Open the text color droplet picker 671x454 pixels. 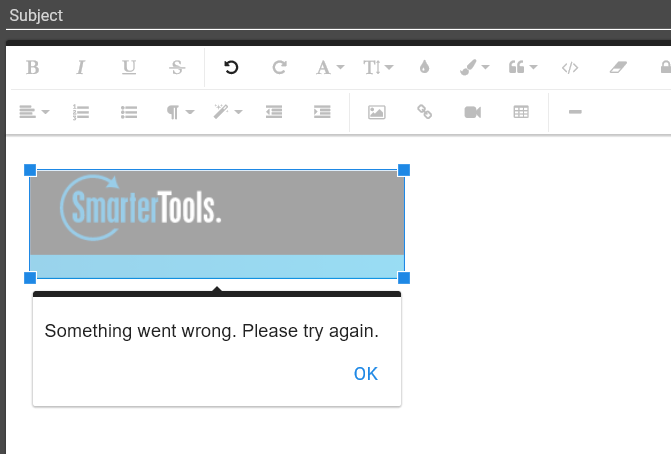point(424,68)
